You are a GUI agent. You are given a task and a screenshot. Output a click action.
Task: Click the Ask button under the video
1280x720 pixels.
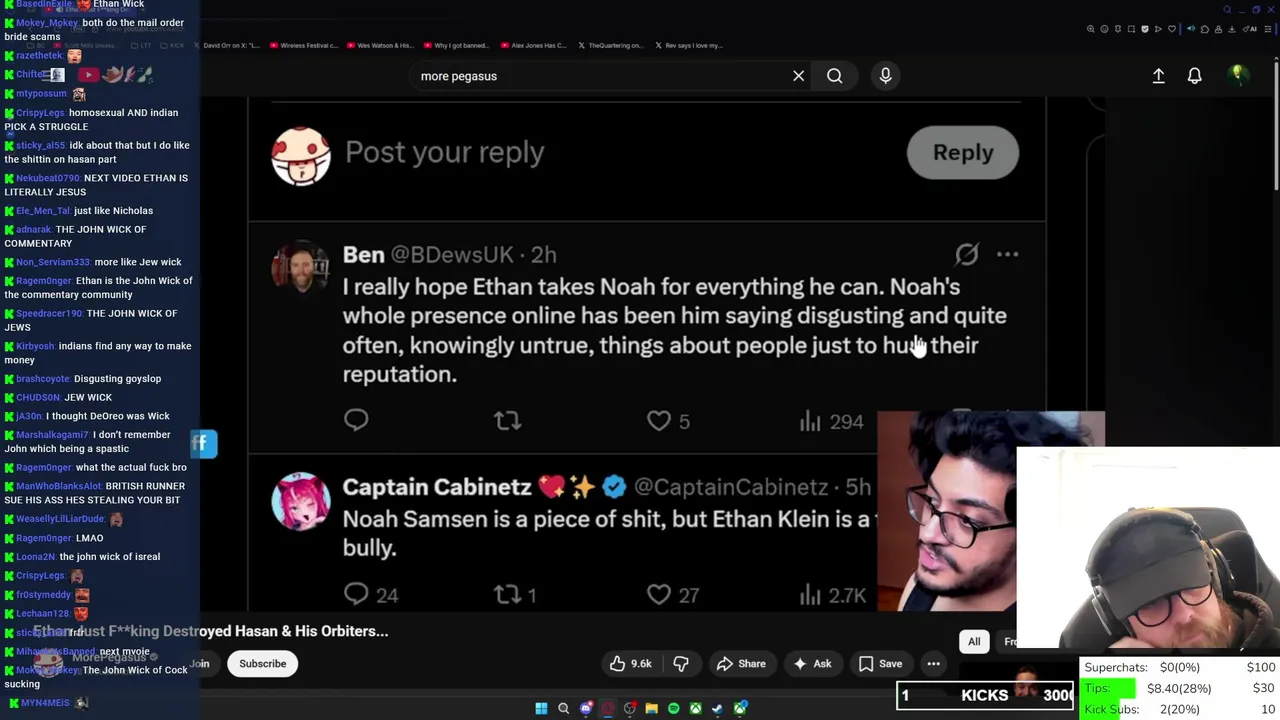click(x=812, y=664)
